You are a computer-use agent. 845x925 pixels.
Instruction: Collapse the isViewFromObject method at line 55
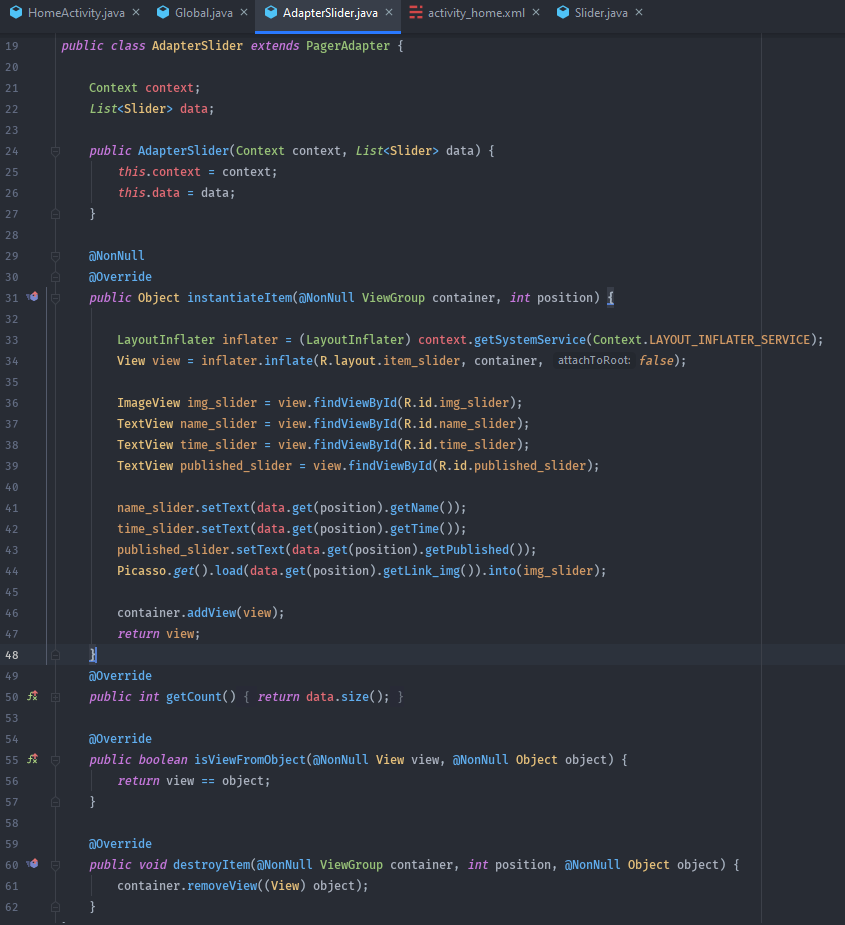(55, 760)
